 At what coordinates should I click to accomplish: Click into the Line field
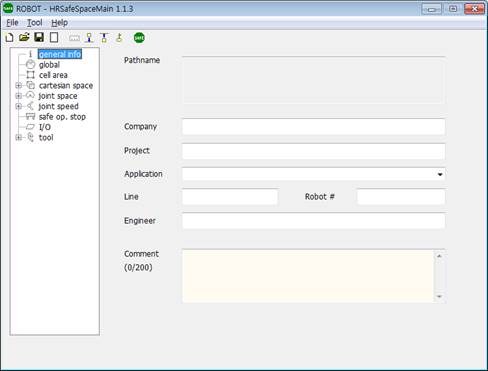tap(230, 197)
